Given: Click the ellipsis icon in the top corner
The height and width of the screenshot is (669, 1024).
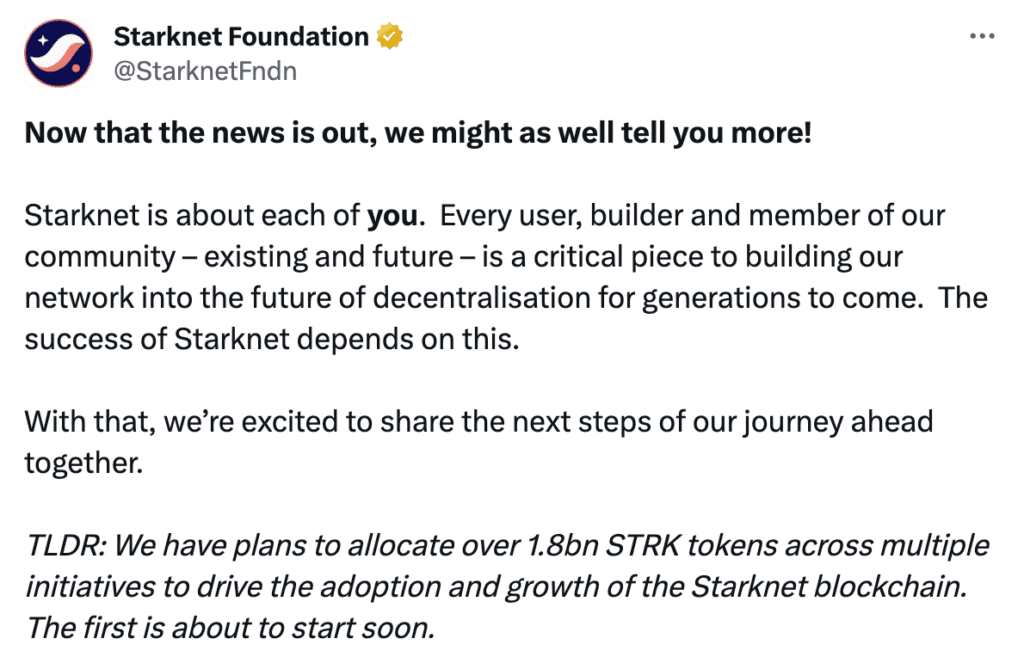Looking at the screenshot, I should pos(981,34).
